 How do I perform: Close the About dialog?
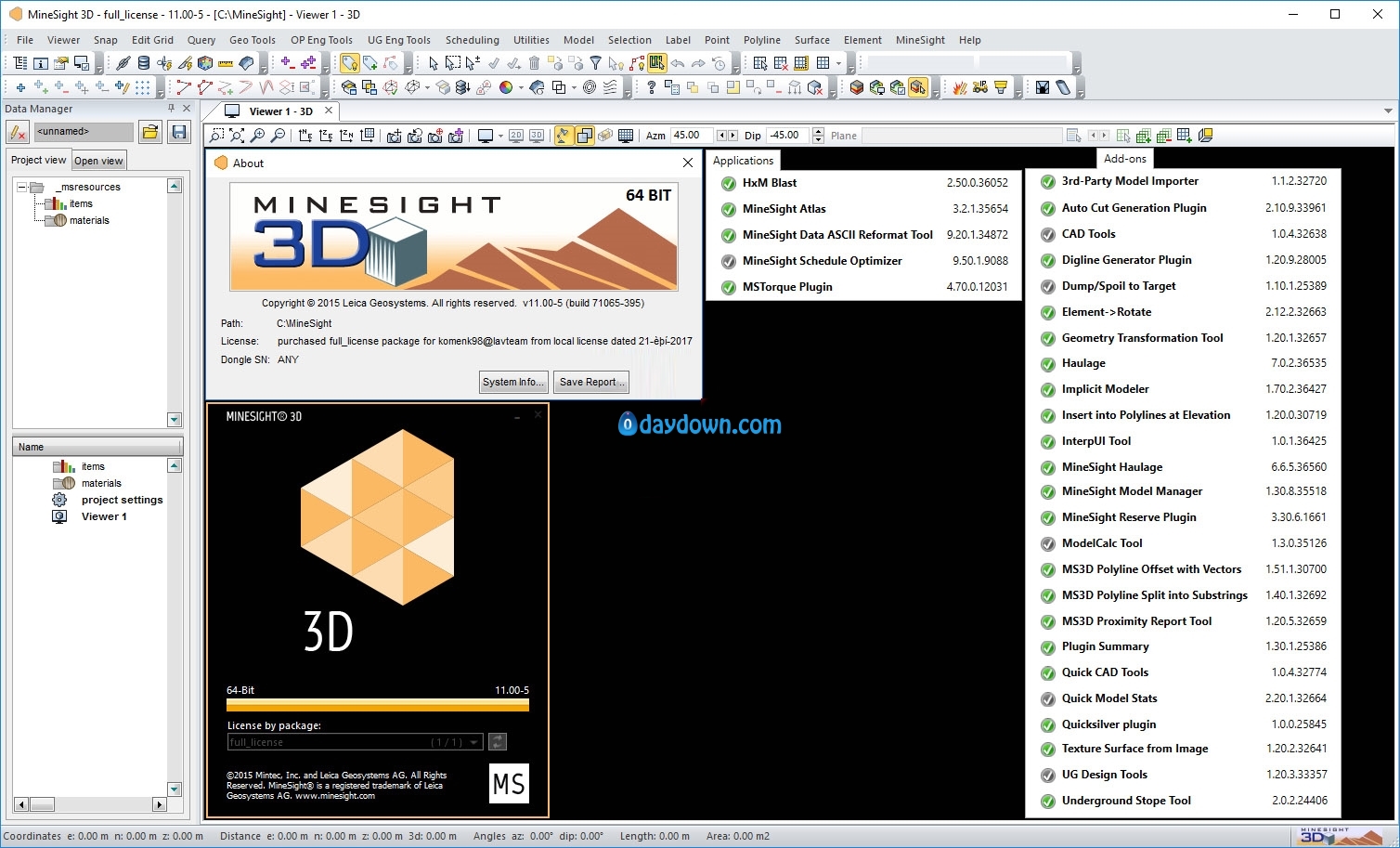coord(688,163)
